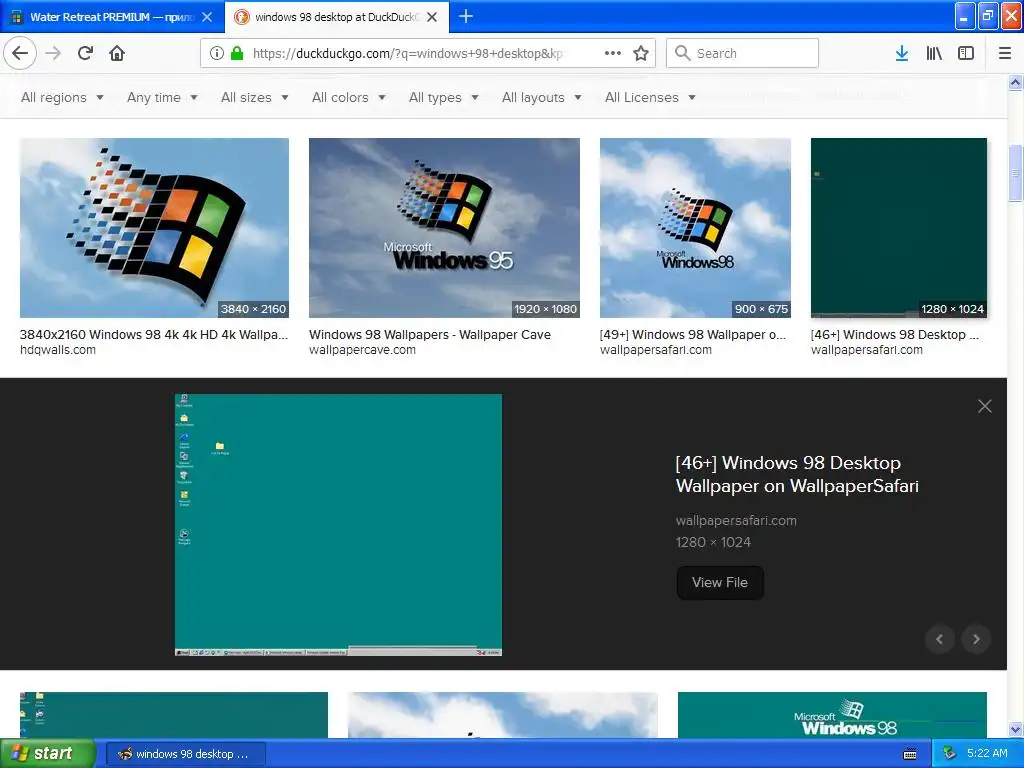Viewport: 1024px width, 768px height.
Task: Click the browser Search input field
Action: click(743, 53)
